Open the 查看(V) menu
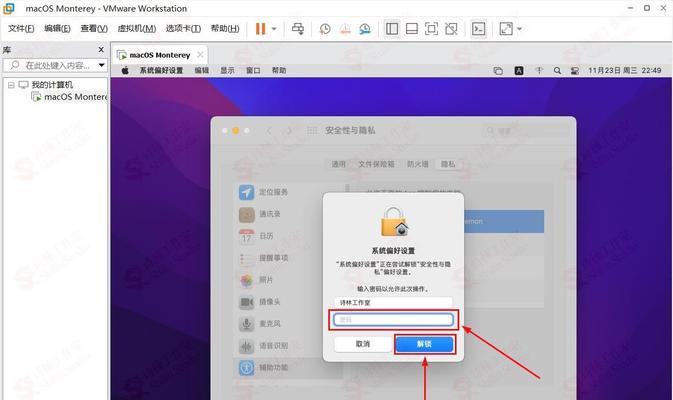Image resolution: width=673 pixels, height=400 pixels. click(94, 29)
